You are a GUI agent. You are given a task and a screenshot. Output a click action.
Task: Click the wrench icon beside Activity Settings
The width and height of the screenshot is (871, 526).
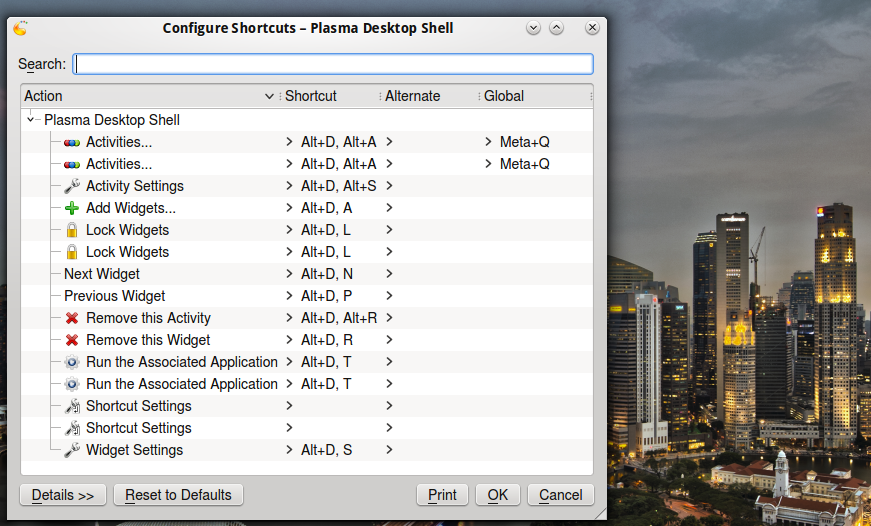coord(72,186)
